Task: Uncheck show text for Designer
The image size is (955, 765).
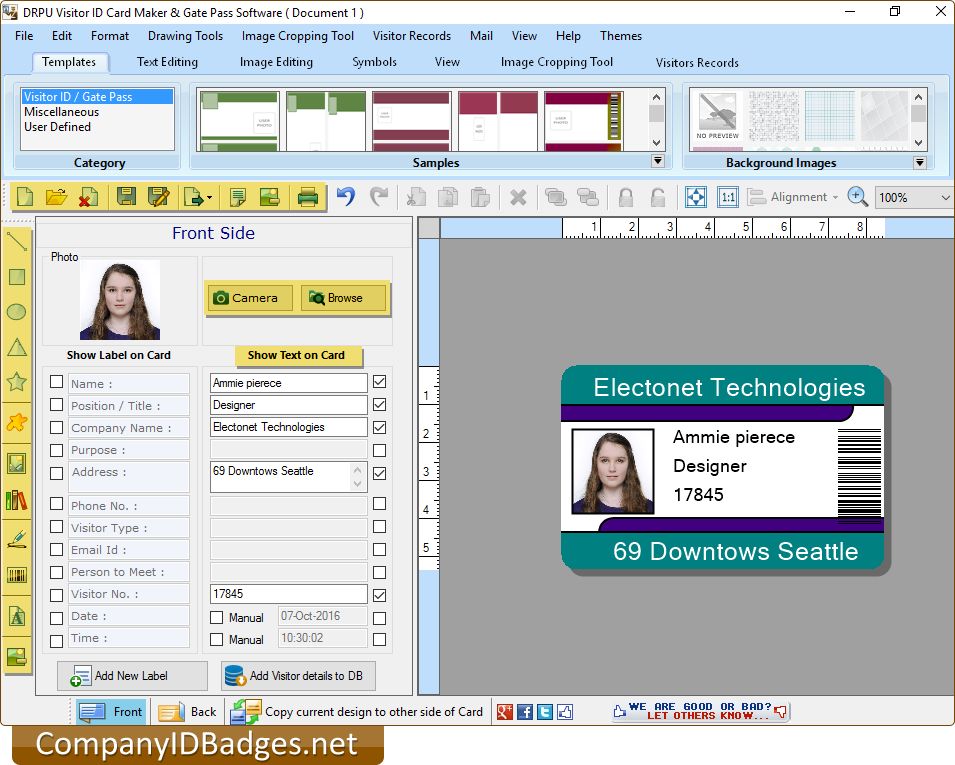Action: 379,404
